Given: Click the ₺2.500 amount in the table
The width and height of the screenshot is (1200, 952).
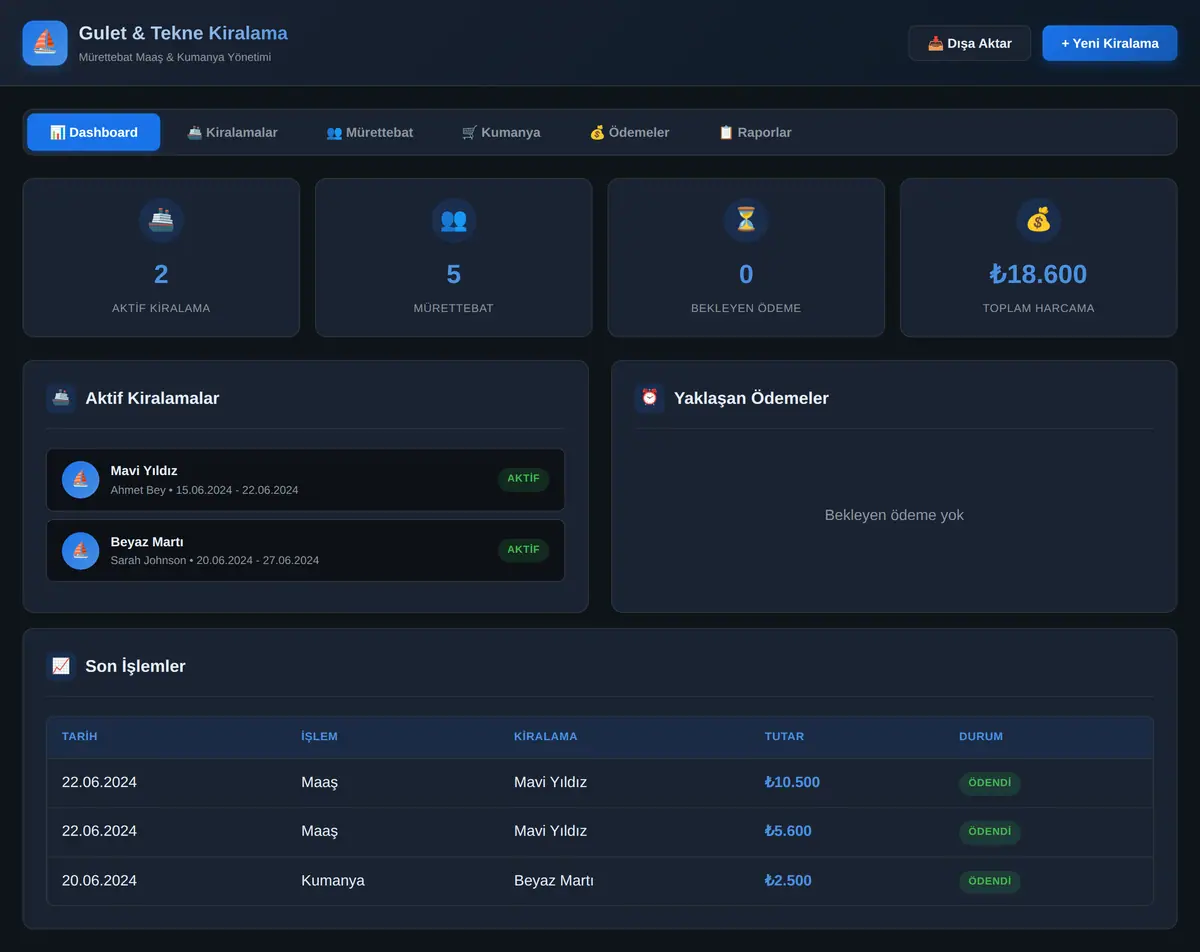Looking at the screenshot, I should [x=788, y=881].
